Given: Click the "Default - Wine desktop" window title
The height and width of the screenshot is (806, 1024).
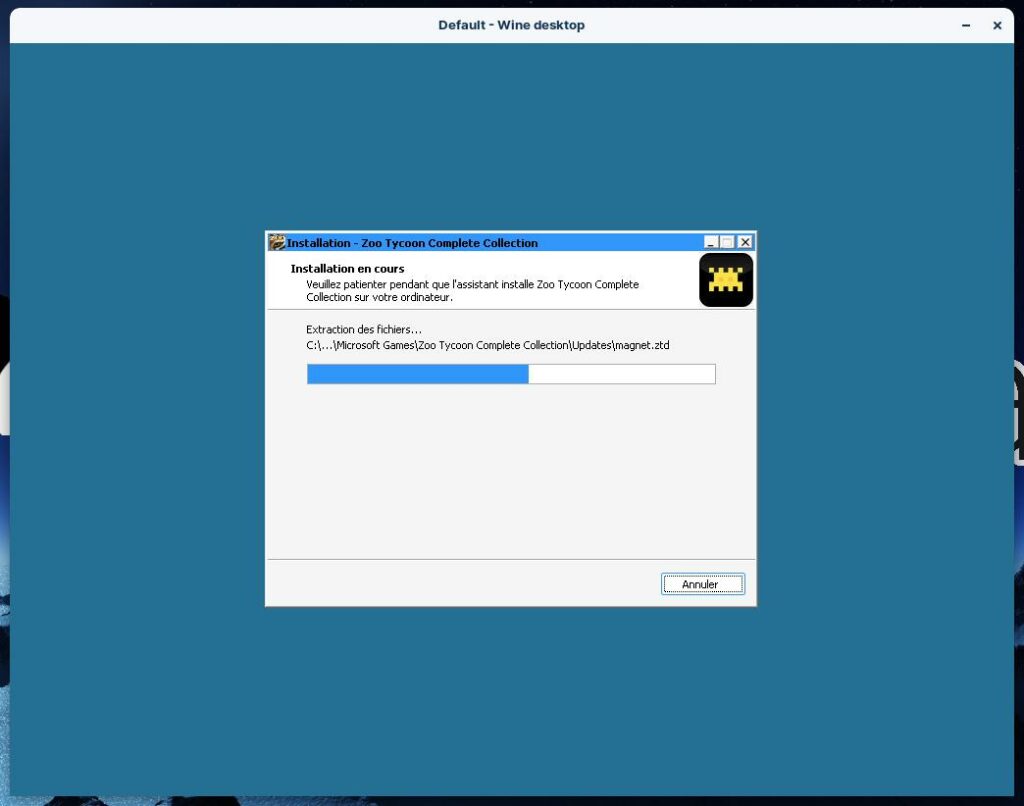Looking at the screenshot, I should pyautogui.click(x=511, y=25).
